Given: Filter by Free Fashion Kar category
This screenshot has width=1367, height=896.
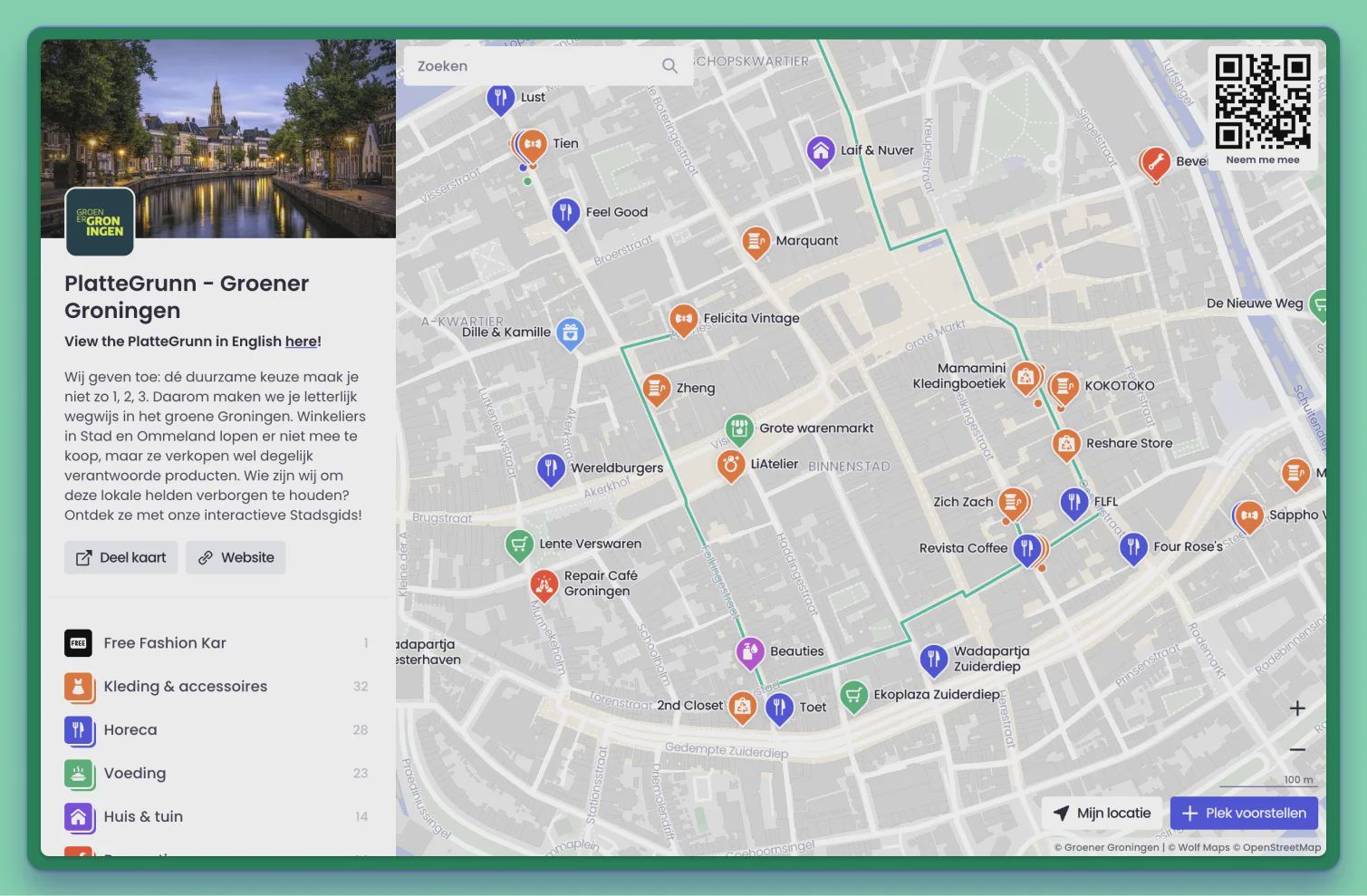Looking at the screenshot, I should click(164, 643).
